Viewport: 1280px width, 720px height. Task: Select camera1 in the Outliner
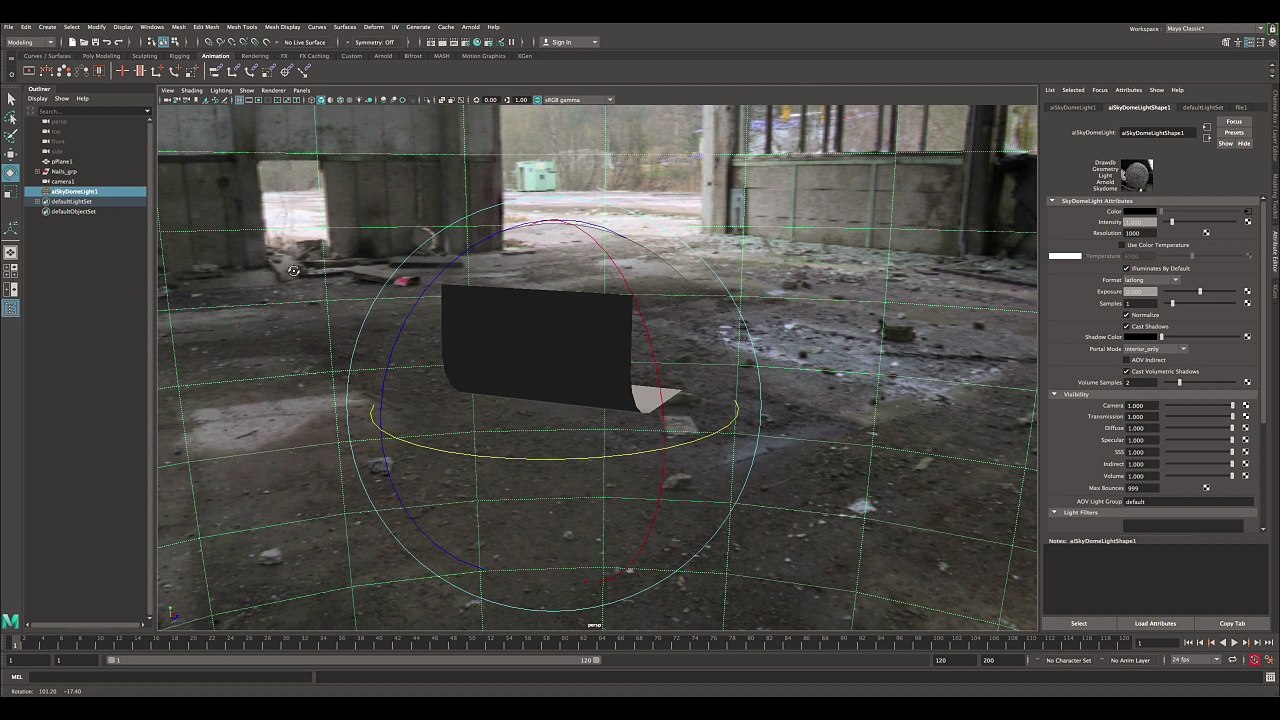(62, 181)
